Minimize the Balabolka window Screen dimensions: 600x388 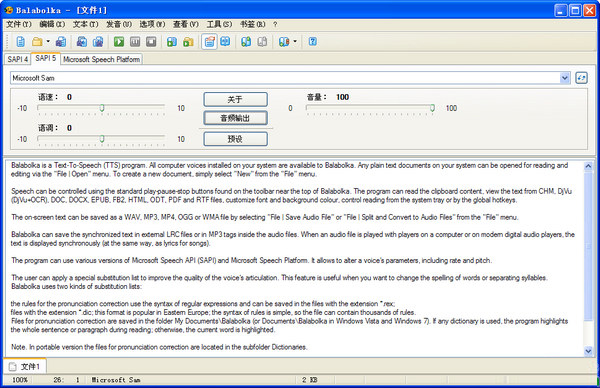pyautogui.click(x=561, y=10)
